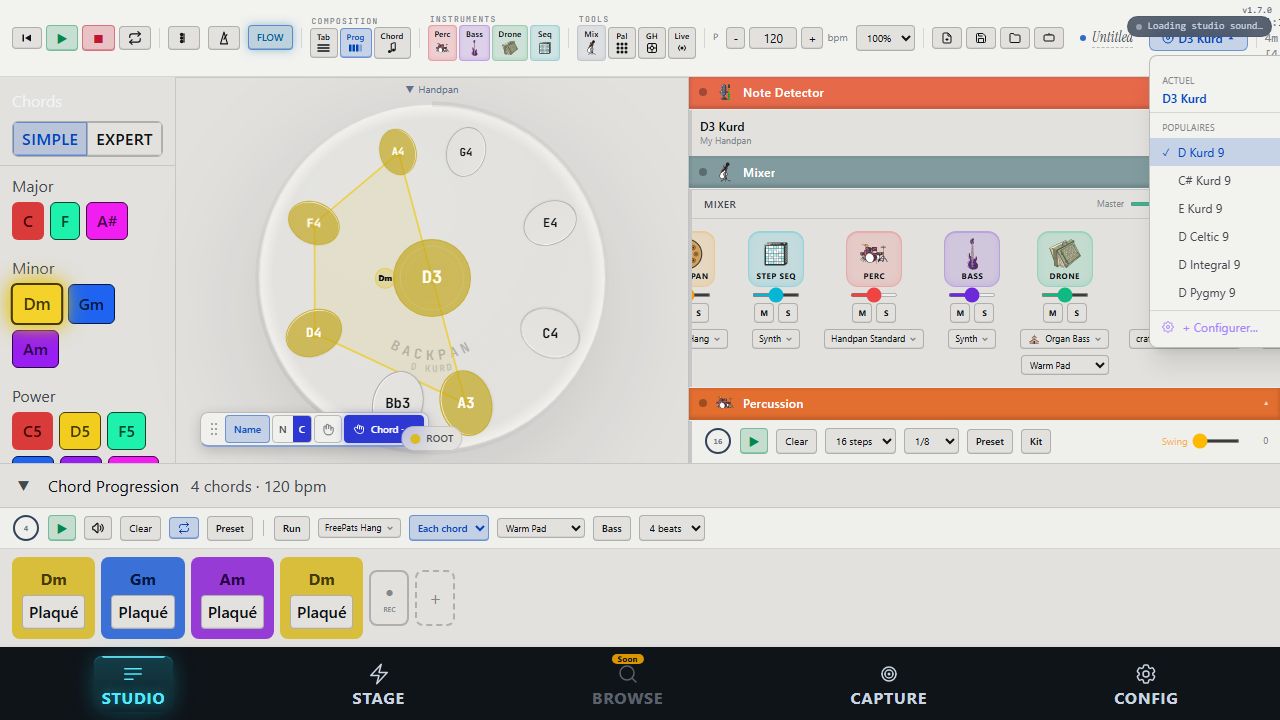Open the Prog composition tool
Viewport: 1280px width, 720px height.
355,42
